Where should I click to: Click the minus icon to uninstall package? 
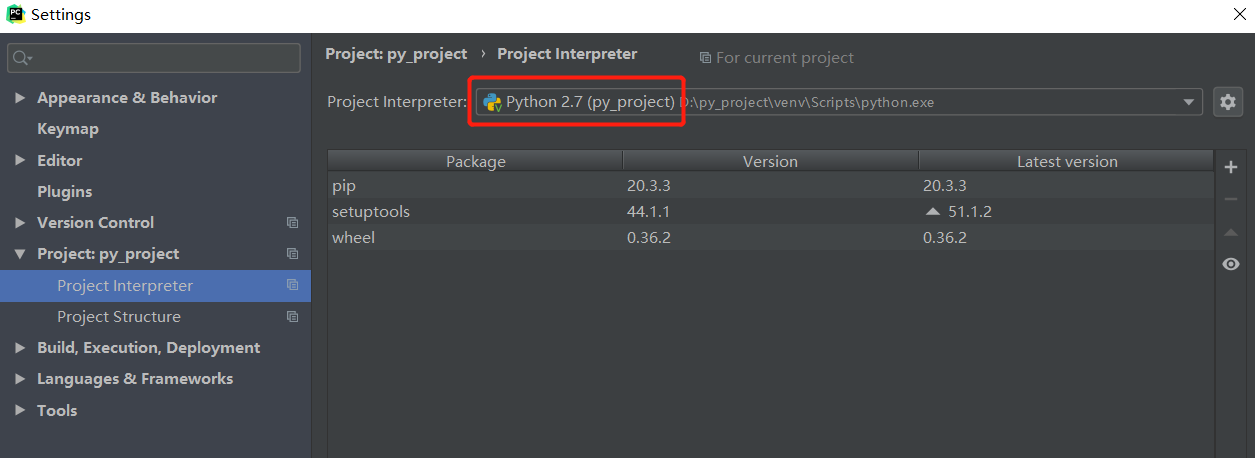click(1231, 199)
